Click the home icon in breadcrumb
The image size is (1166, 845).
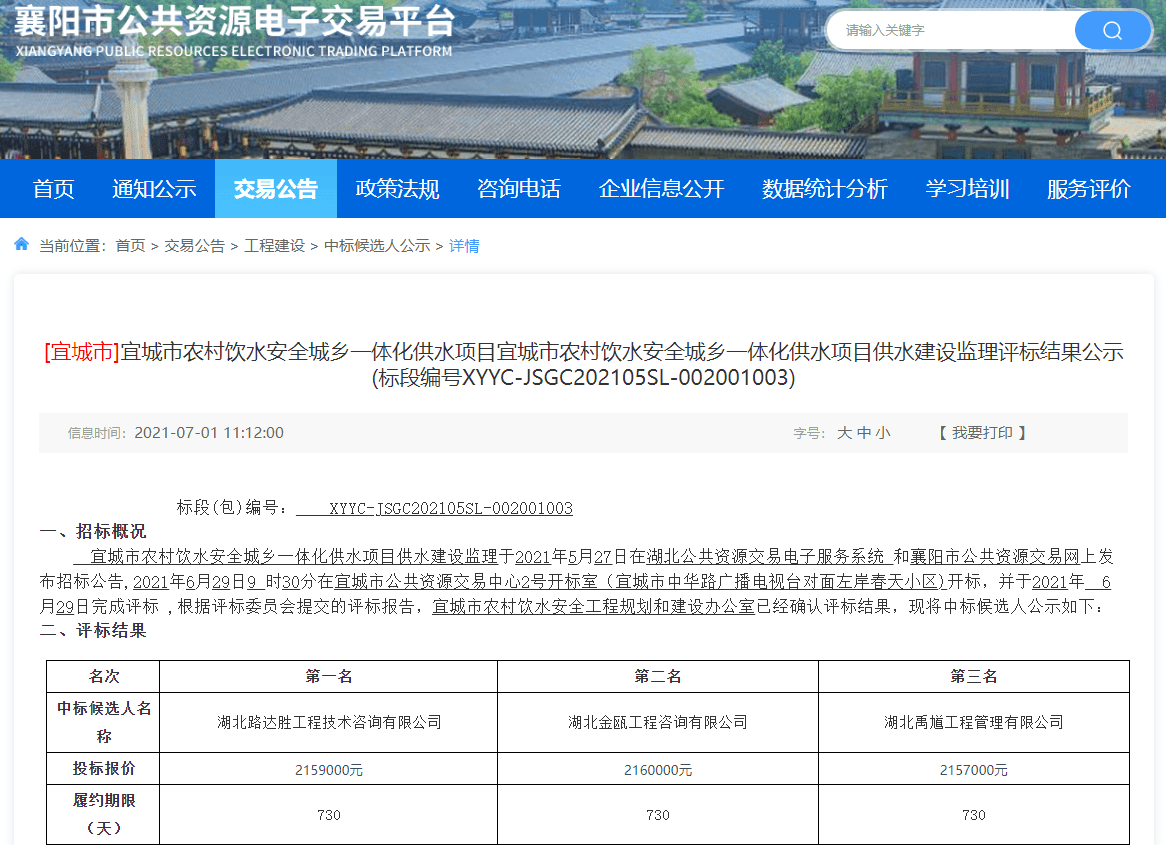click(21, 244)
